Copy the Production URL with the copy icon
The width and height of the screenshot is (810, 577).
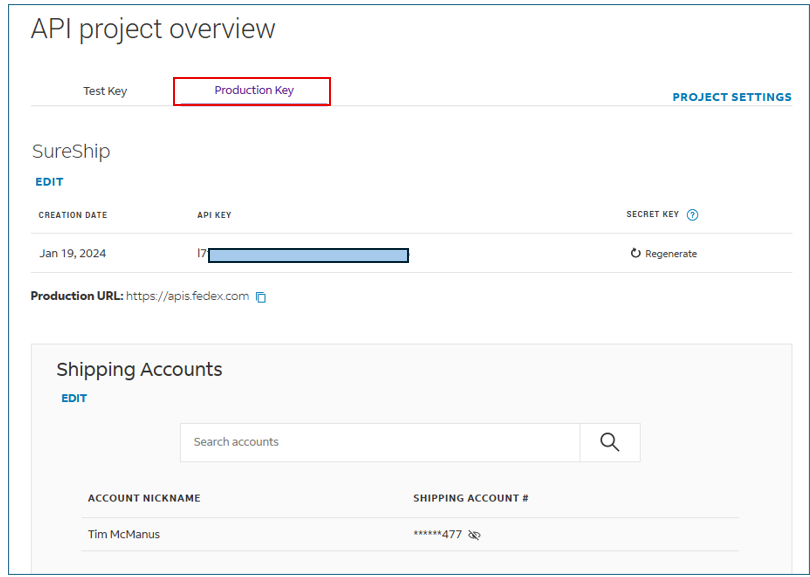pyautogui.click(x=261, y=297)
